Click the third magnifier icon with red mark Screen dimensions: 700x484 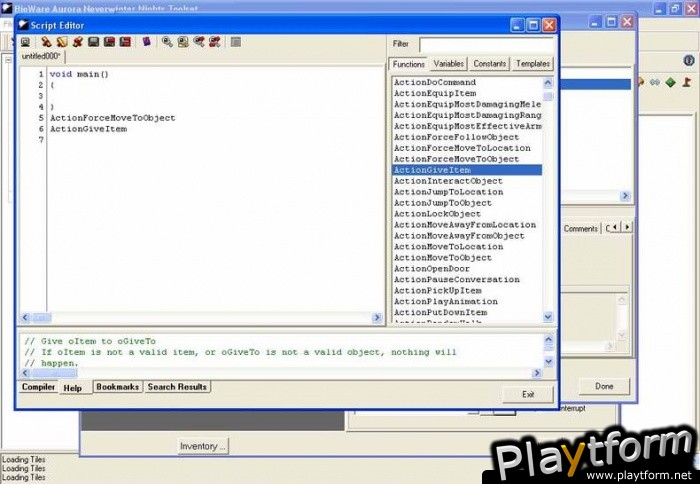coord(199,42)
